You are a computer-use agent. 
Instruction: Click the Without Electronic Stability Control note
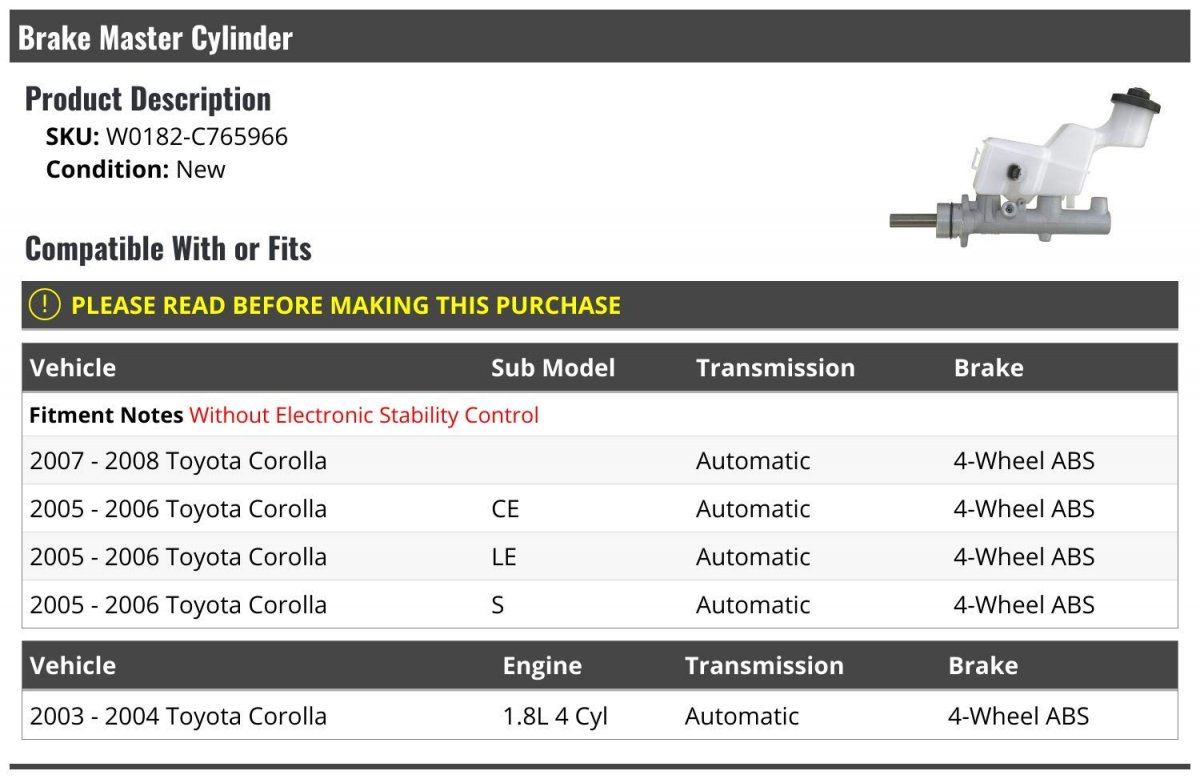pos(364,415)
